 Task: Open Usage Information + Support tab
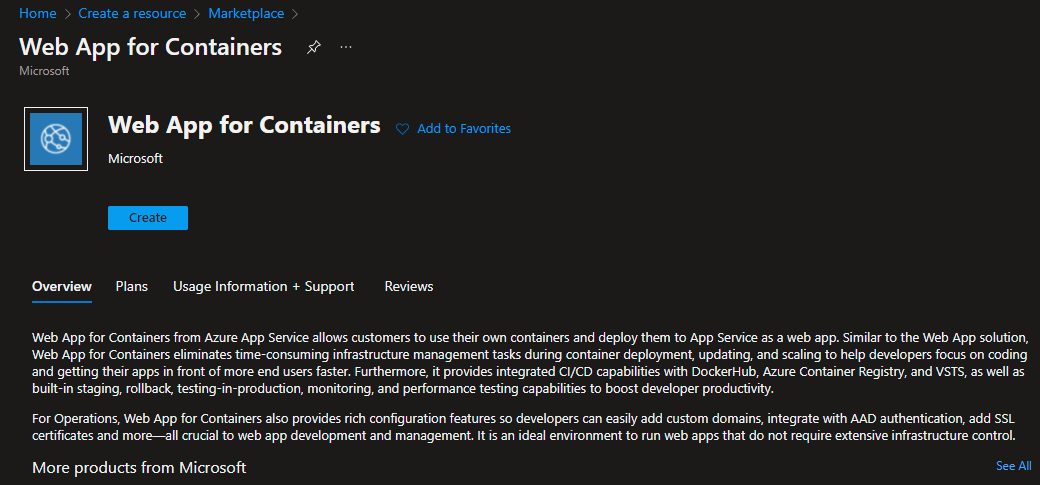(x=263, y=286)
